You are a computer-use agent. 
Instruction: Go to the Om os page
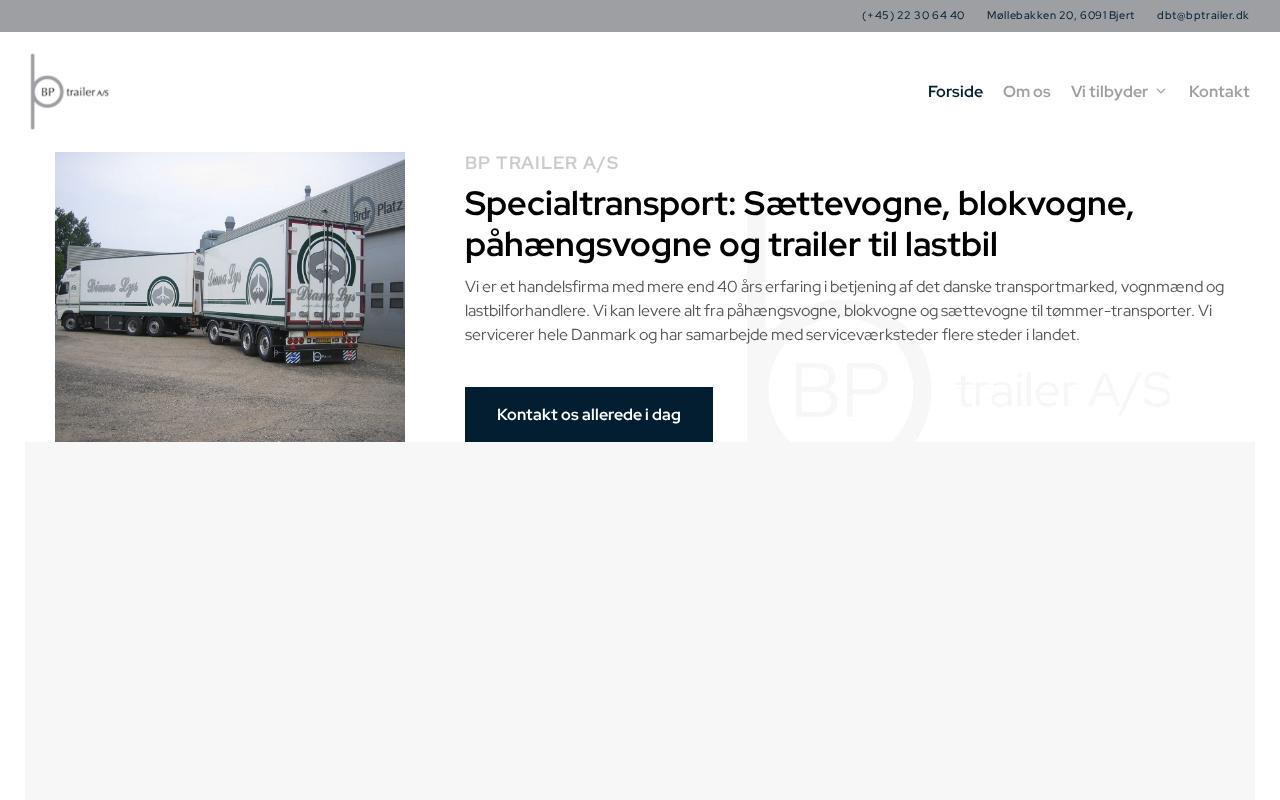point(1027,92)
